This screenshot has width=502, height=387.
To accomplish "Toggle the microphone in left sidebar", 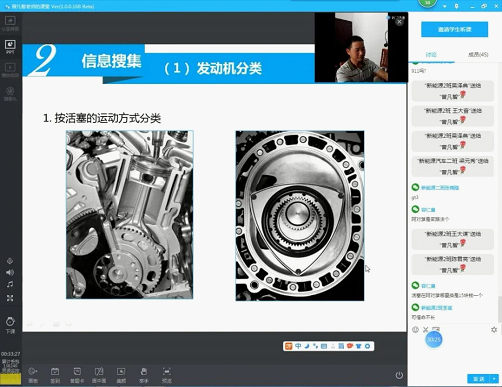I will click(10, 261).
